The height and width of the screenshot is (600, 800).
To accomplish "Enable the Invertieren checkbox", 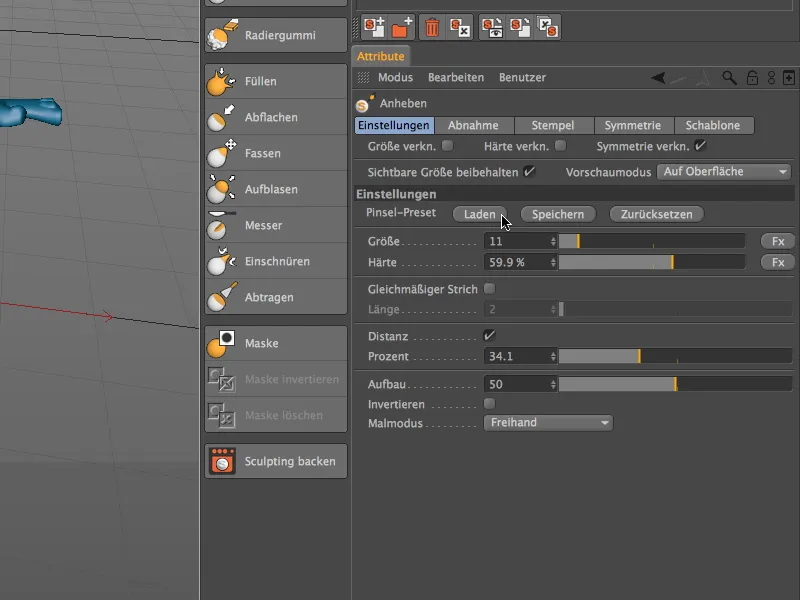I will (489, 404).
